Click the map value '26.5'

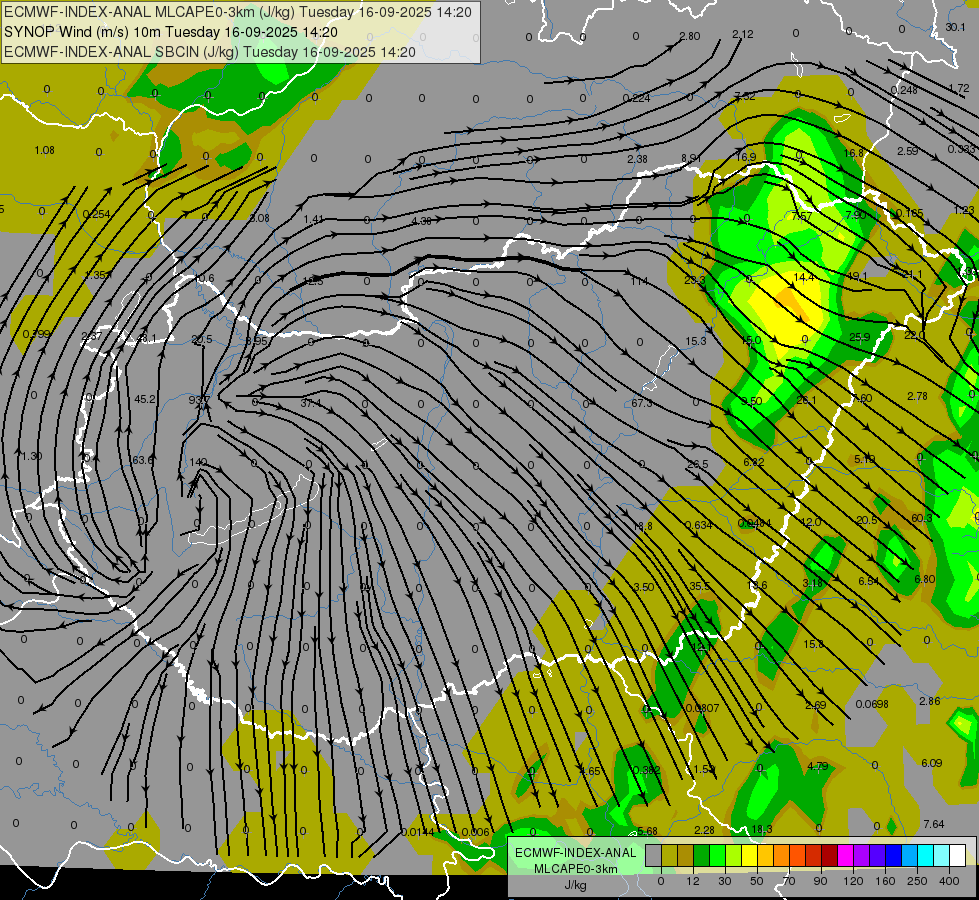coord(697,465)
